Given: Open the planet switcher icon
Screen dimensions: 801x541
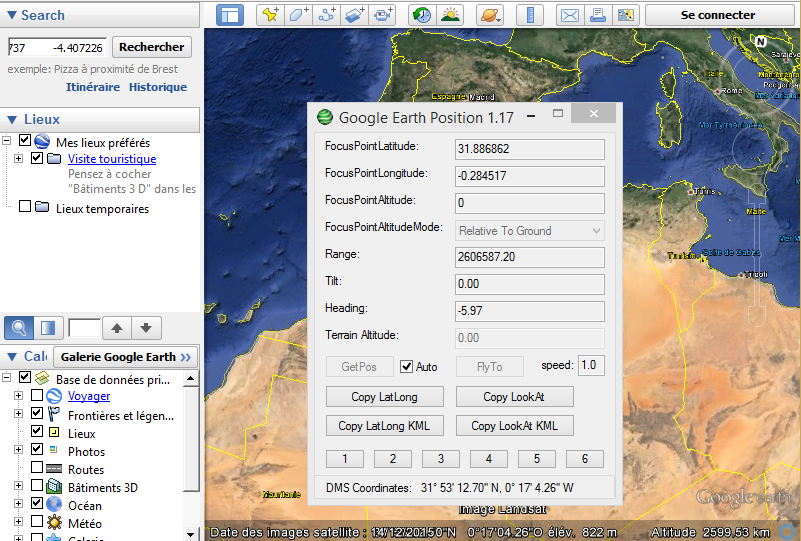Looking at the screenshot, I should [490, 15].
